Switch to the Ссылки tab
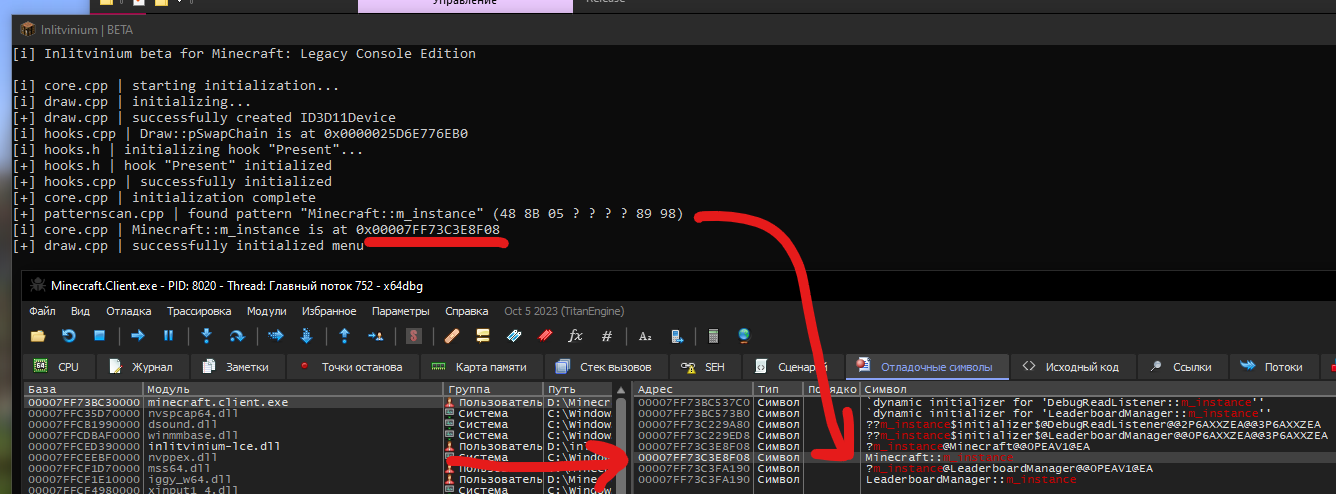The width and height of the screenshot is (1336, 494). (1184, 367)
